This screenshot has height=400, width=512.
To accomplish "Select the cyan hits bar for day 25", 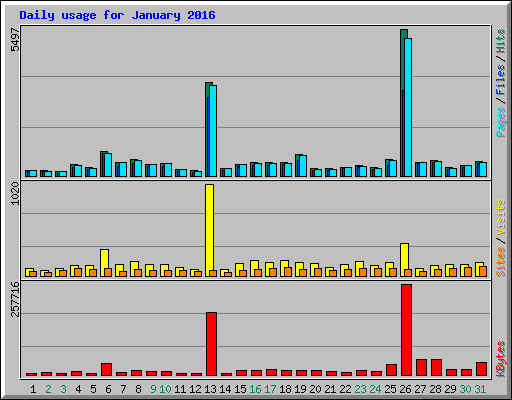I will tap(393, 168).
